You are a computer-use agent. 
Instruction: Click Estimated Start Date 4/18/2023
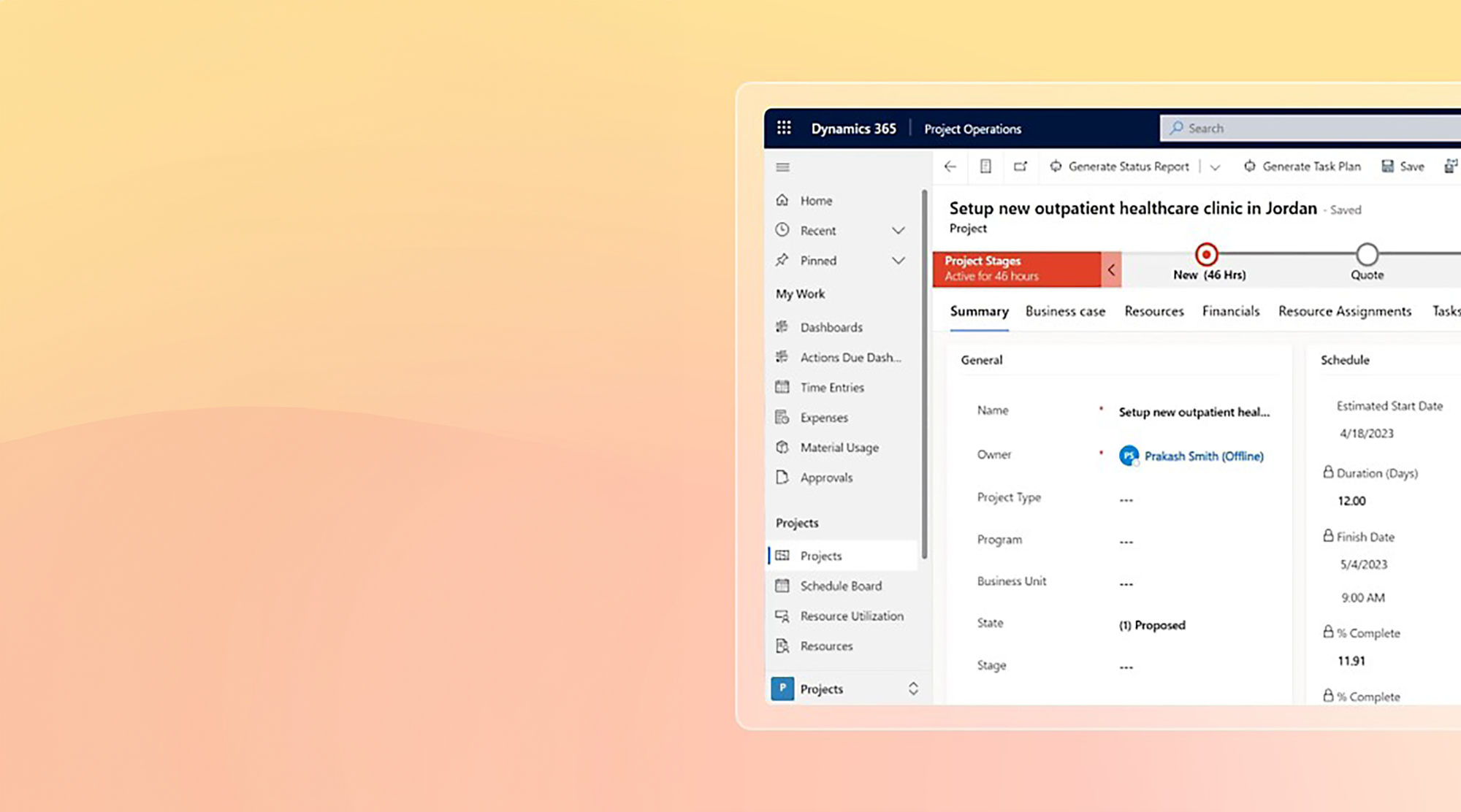tap(1367, 433)
